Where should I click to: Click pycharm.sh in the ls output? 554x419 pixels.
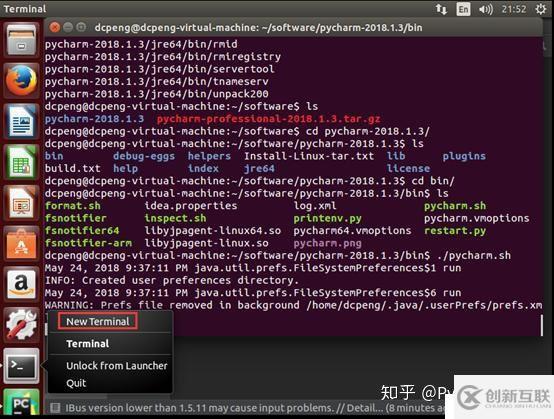tap(455, 206)
